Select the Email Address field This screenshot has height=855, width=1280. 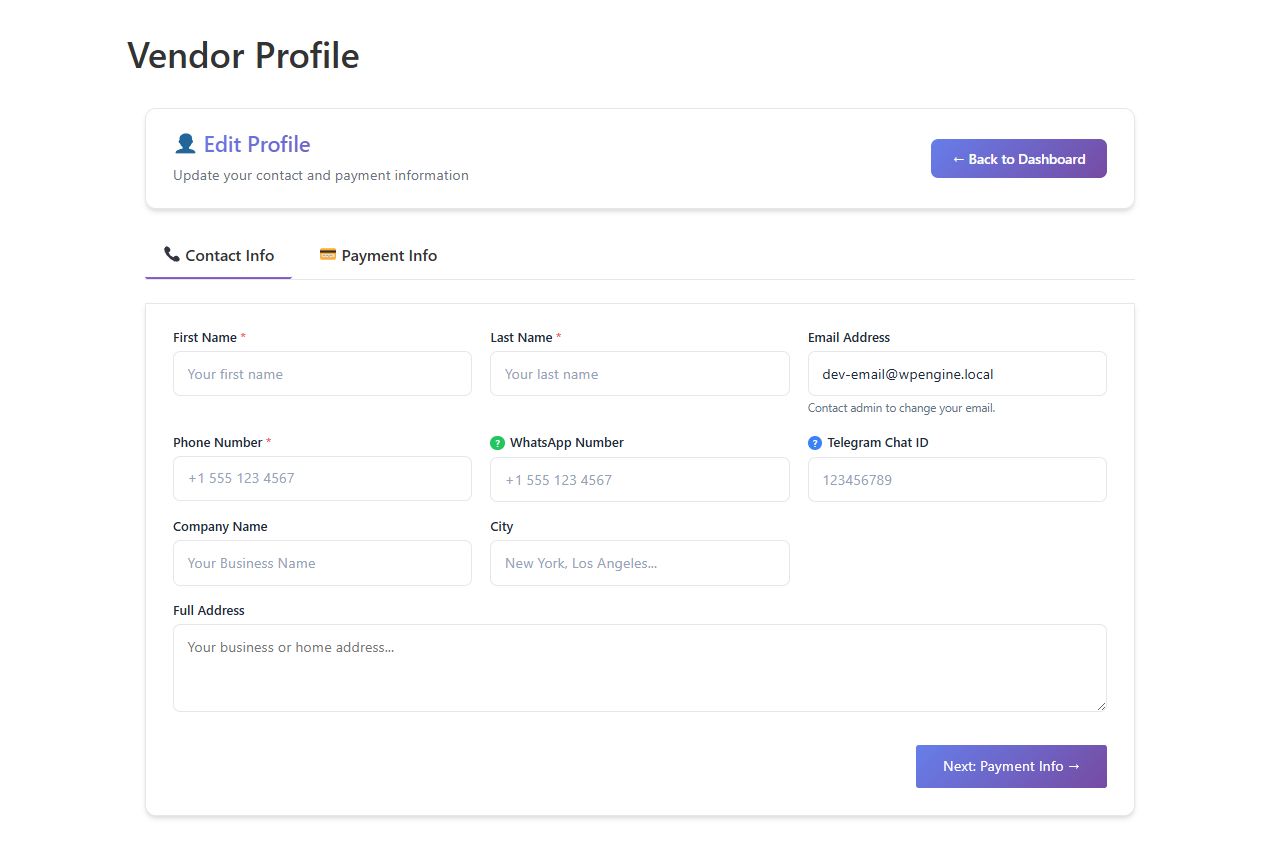click(x=956, y=374)
